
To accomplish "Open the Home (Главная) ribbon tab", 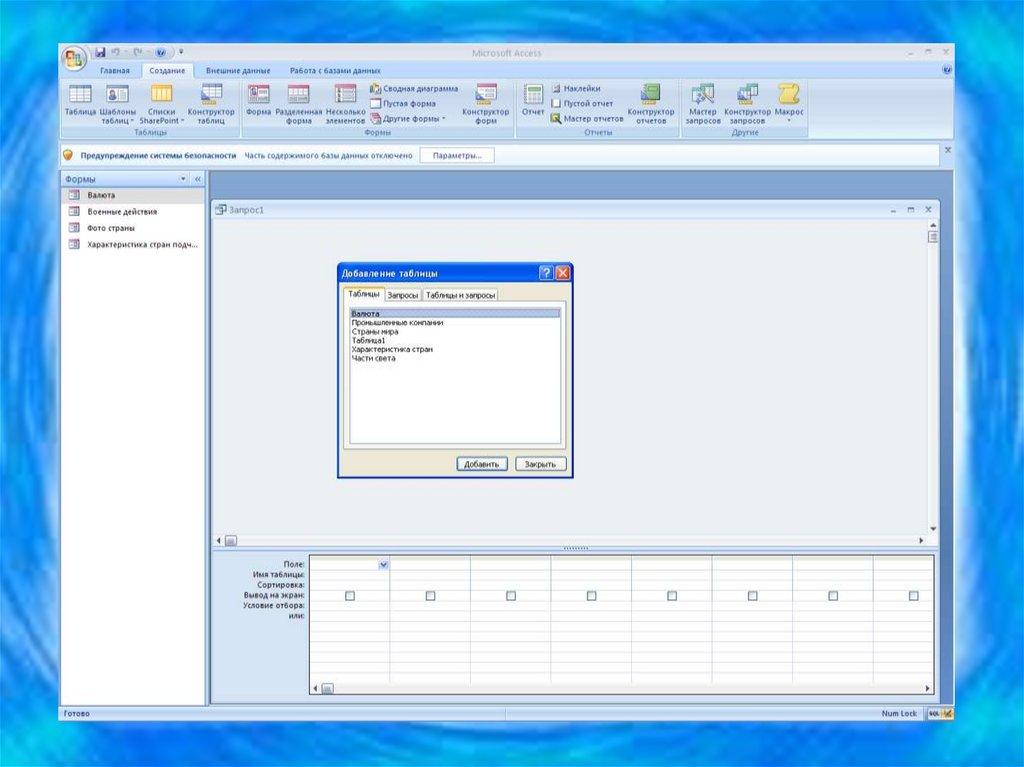I will tap(114, 71).
